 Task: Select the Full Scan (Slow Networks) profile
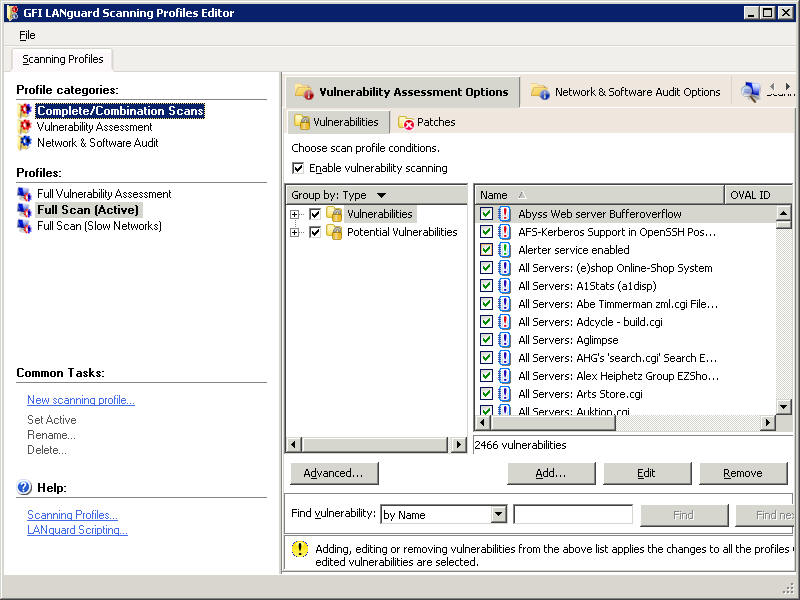pyautogui.click(x=99, y=226)
